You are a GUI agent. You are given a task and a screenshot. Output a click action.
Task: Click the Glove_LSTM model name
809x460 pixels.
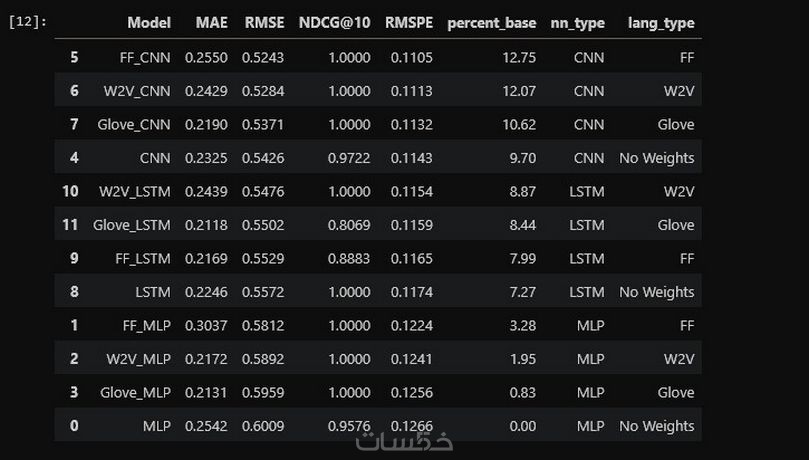point(132,225)
